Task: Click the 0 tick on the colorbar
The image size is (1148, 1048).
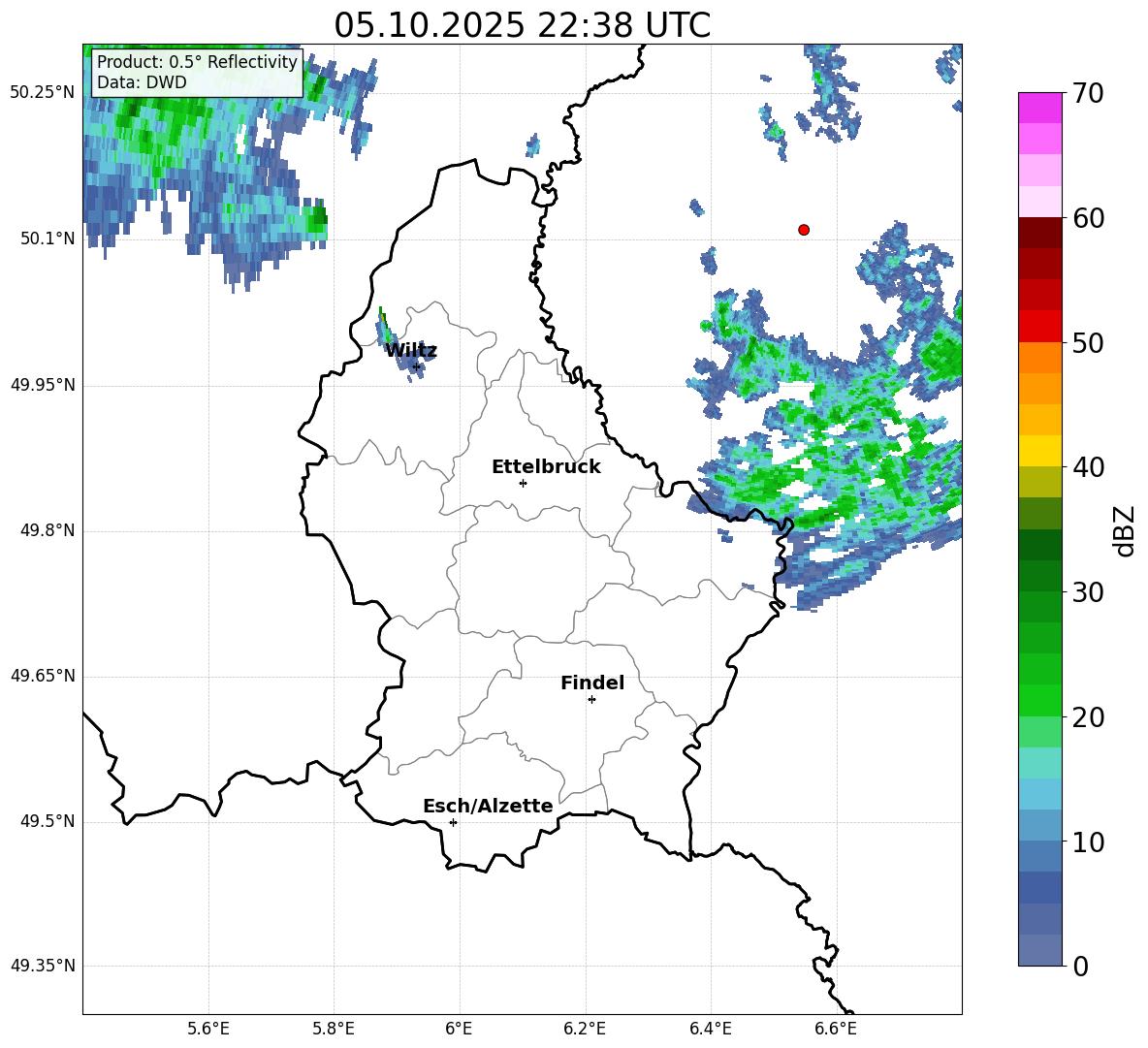Action: tap(1081, 966)
